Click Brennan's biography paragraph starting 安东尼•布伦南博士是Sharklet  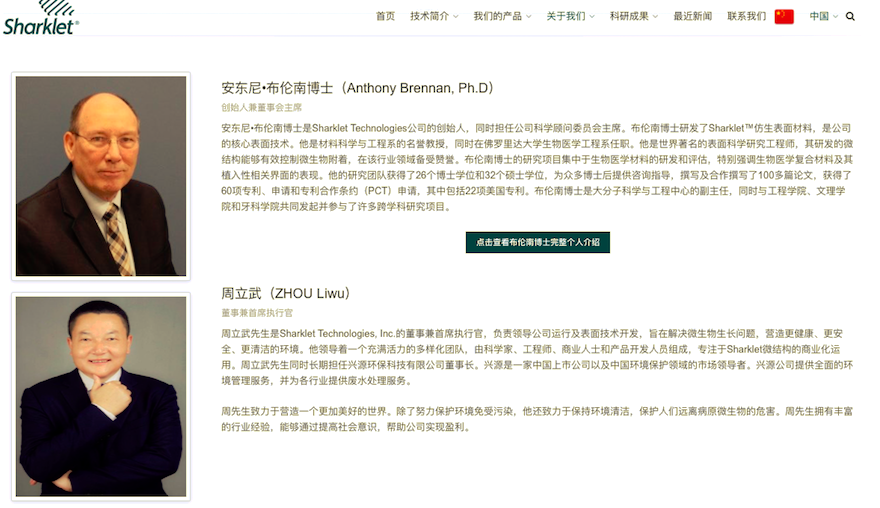click(x=537, y=167)
